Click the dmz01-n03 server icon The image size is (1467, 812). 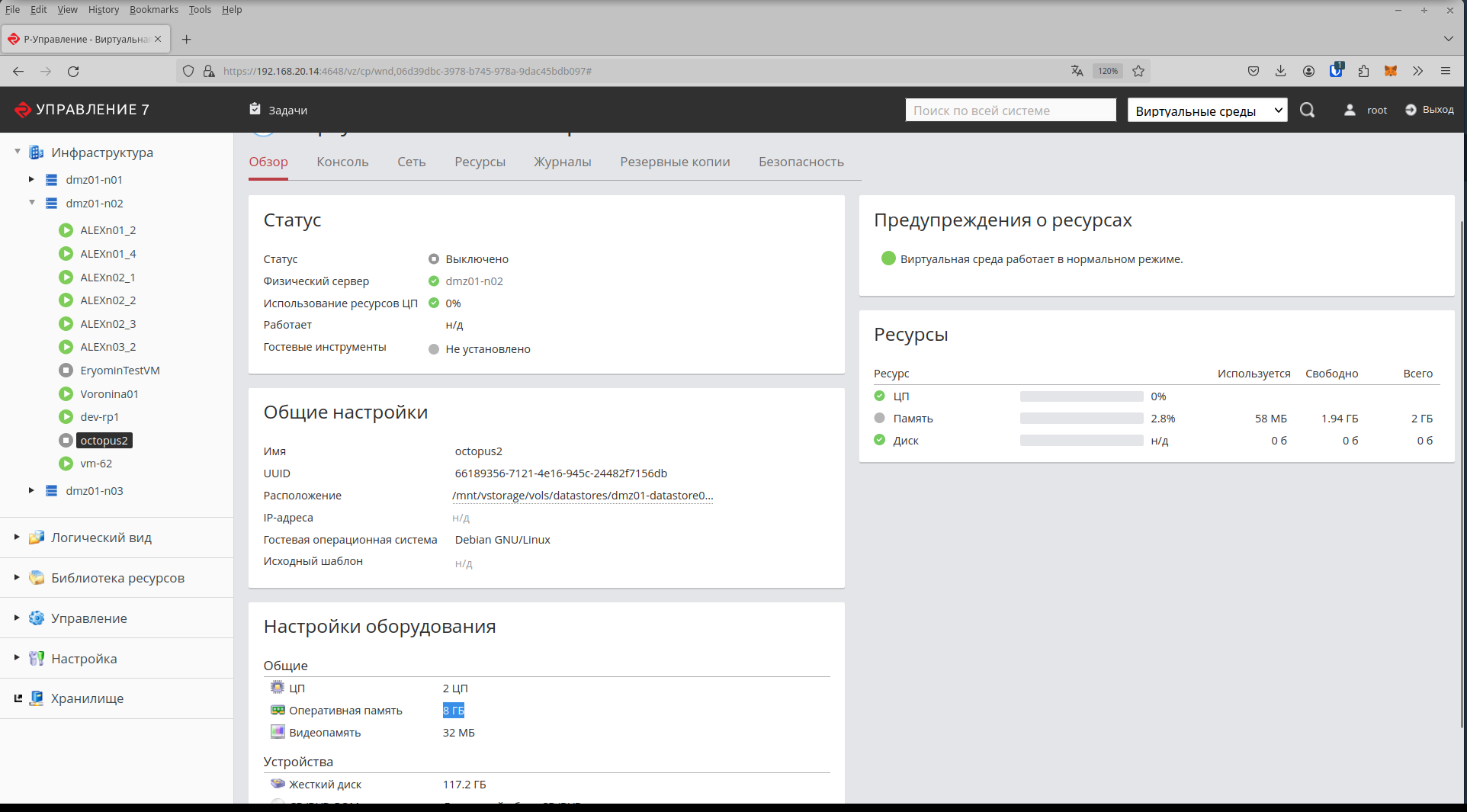click(x=52, y=491)
